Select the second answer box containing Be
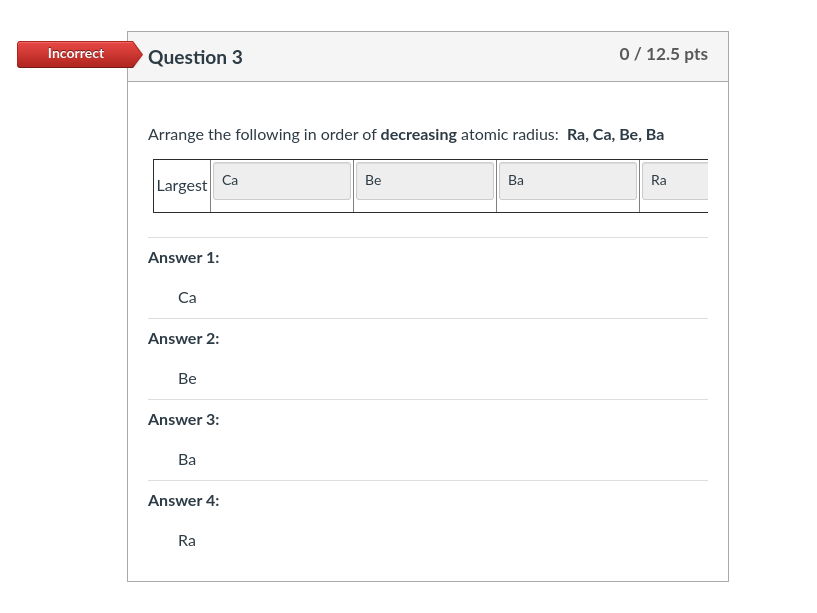Screen dimensions: 817x613 [x=425, y=181]
